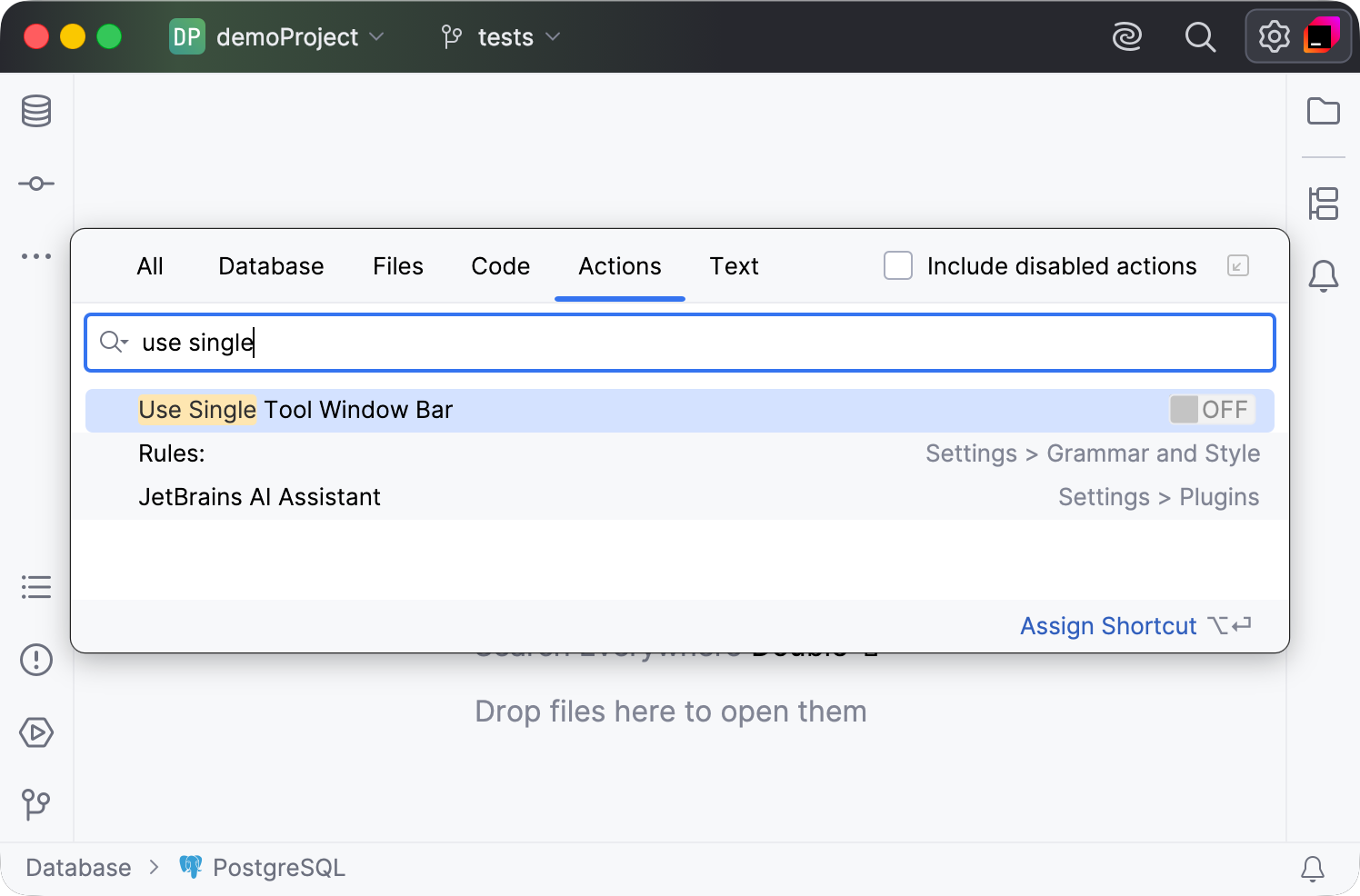Switch to the Text tab

[x=734, y=266]
